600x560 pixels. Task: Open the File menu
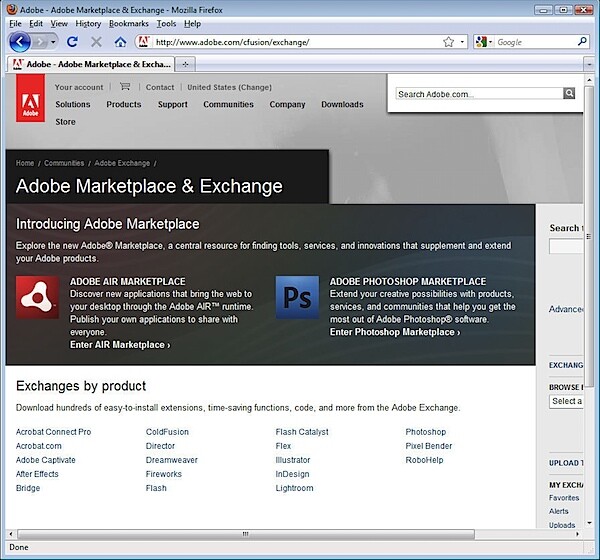pyautogui.click(x=15, y=24)
